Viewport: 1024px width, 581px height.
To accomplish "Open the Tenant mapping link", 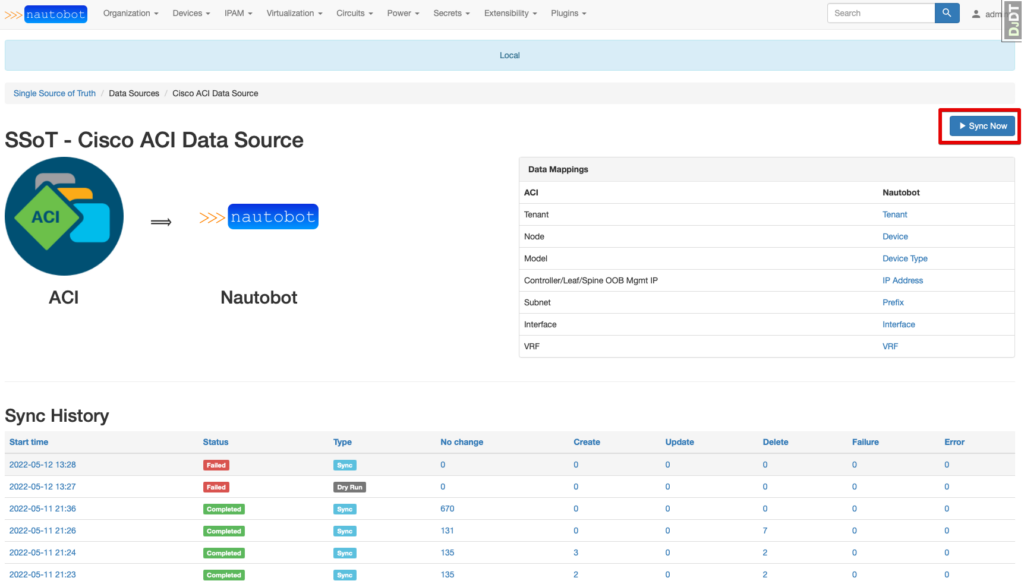I will [894, 215].
